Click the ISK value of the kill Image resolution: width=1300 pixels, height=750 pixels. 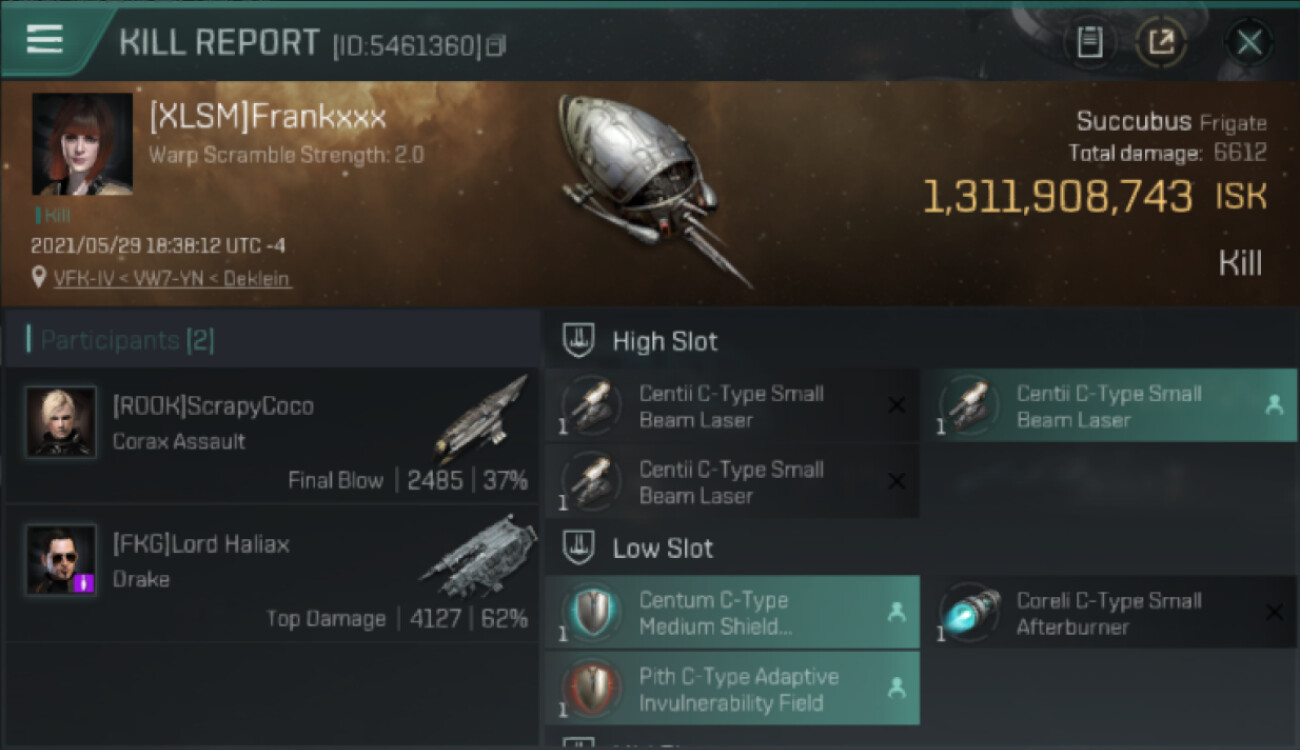tap(1094, 197)
